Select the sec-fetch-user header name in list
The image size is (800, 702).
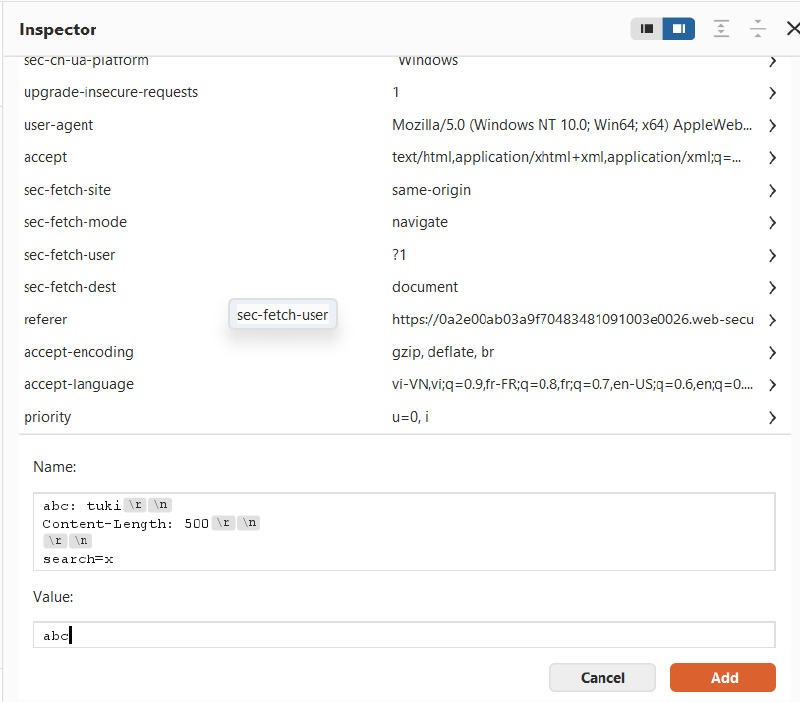click(69, 255)
